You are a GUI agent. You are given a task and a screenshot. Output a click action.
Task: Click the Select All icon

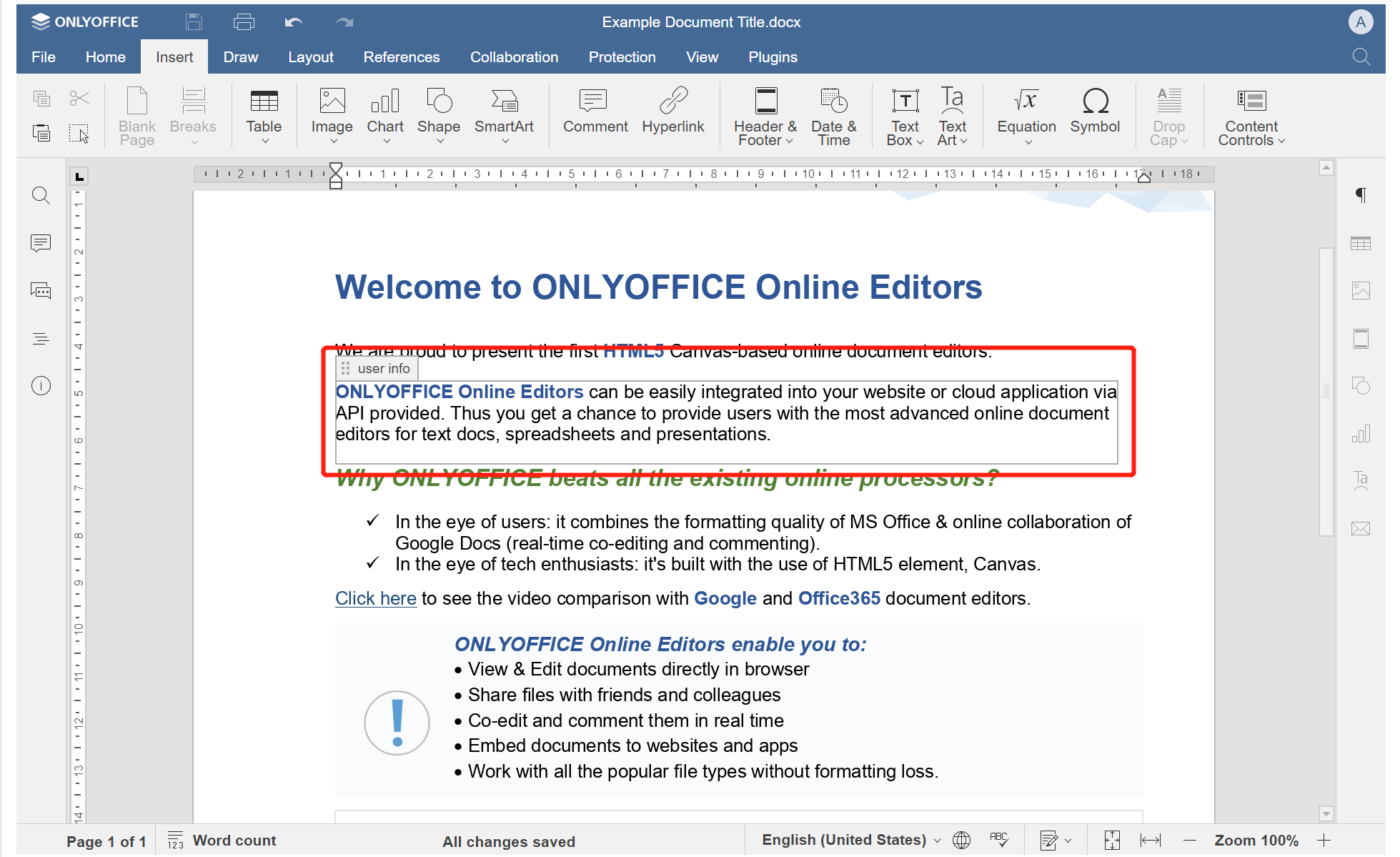[x=79, y=133]
